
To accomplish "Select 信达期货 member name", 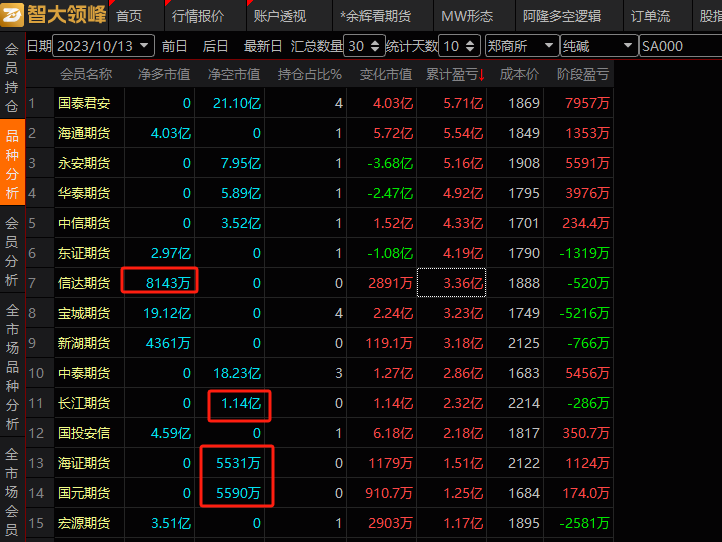I will [84, 283].
